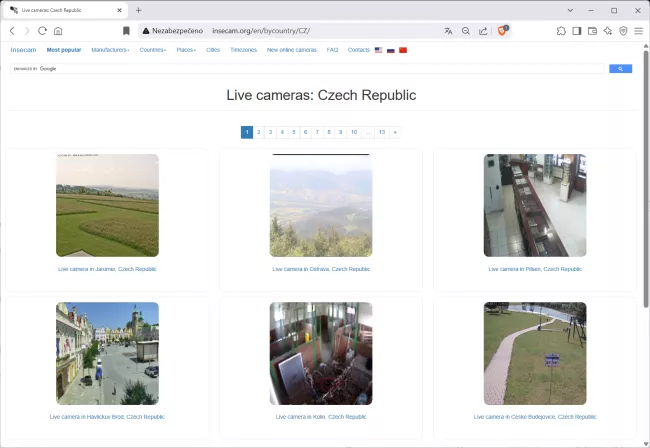Open the New online cameras page
The height and width of the screenshot is (448, 650).
(x=291, y=49)
